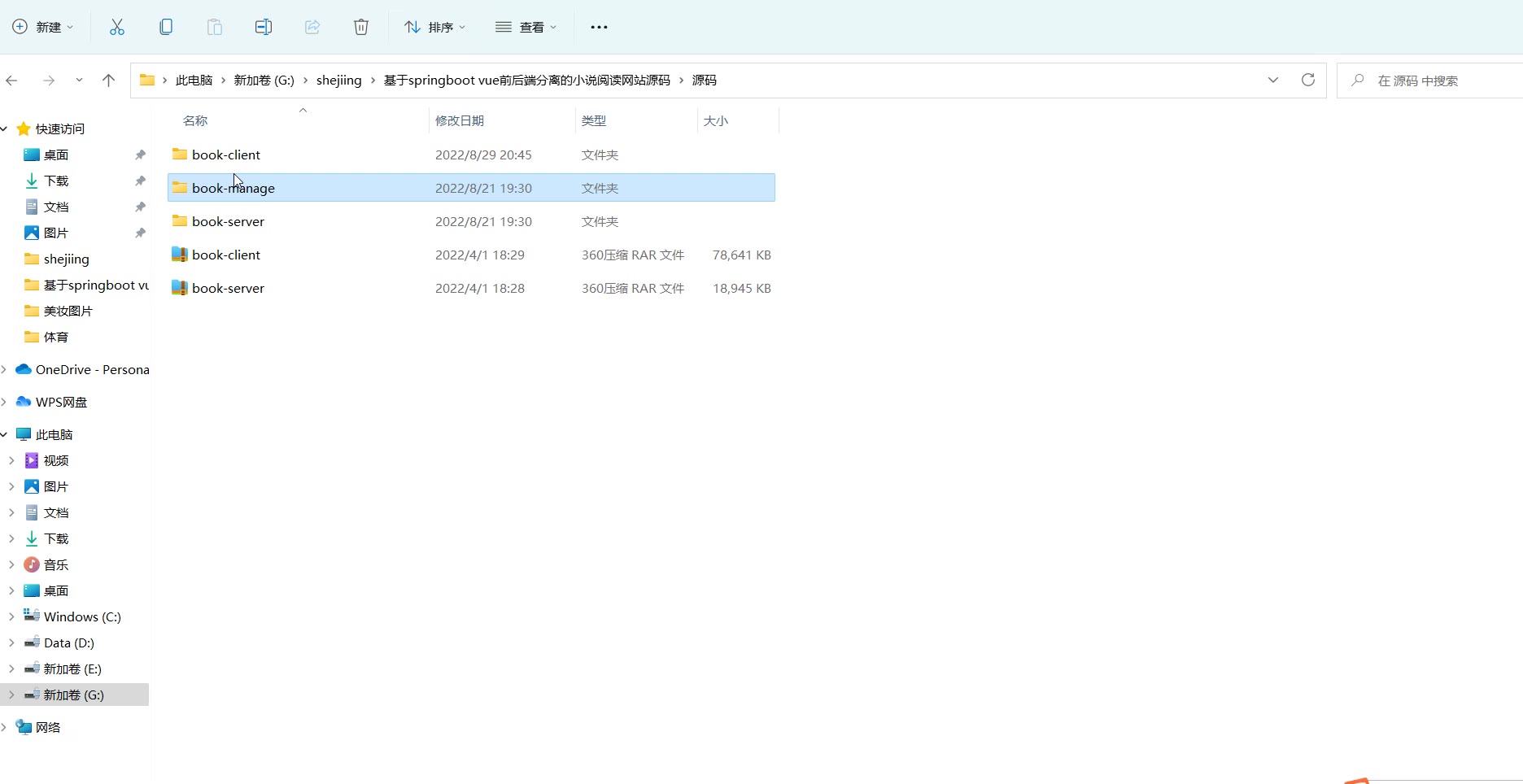Click 源码 in the address breadcrumb
The width and height of the screenshot is (1523, 784).
(x=705, y=80)
